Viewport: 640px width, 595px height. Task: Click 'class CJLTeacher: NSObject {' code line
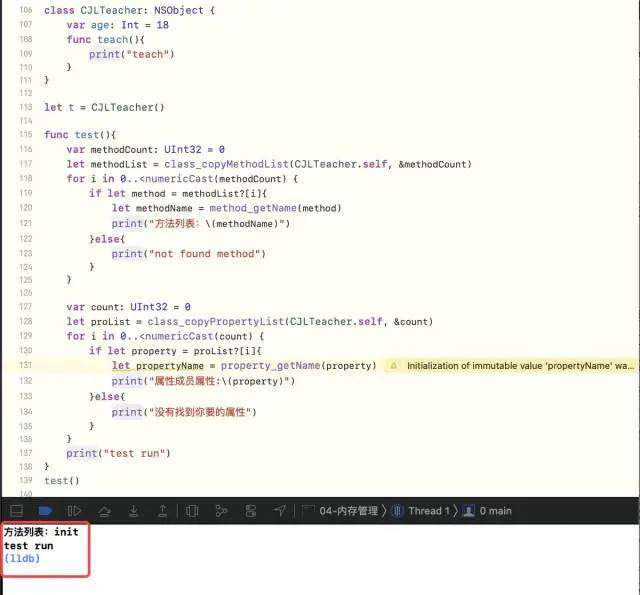tap(129, 10)
